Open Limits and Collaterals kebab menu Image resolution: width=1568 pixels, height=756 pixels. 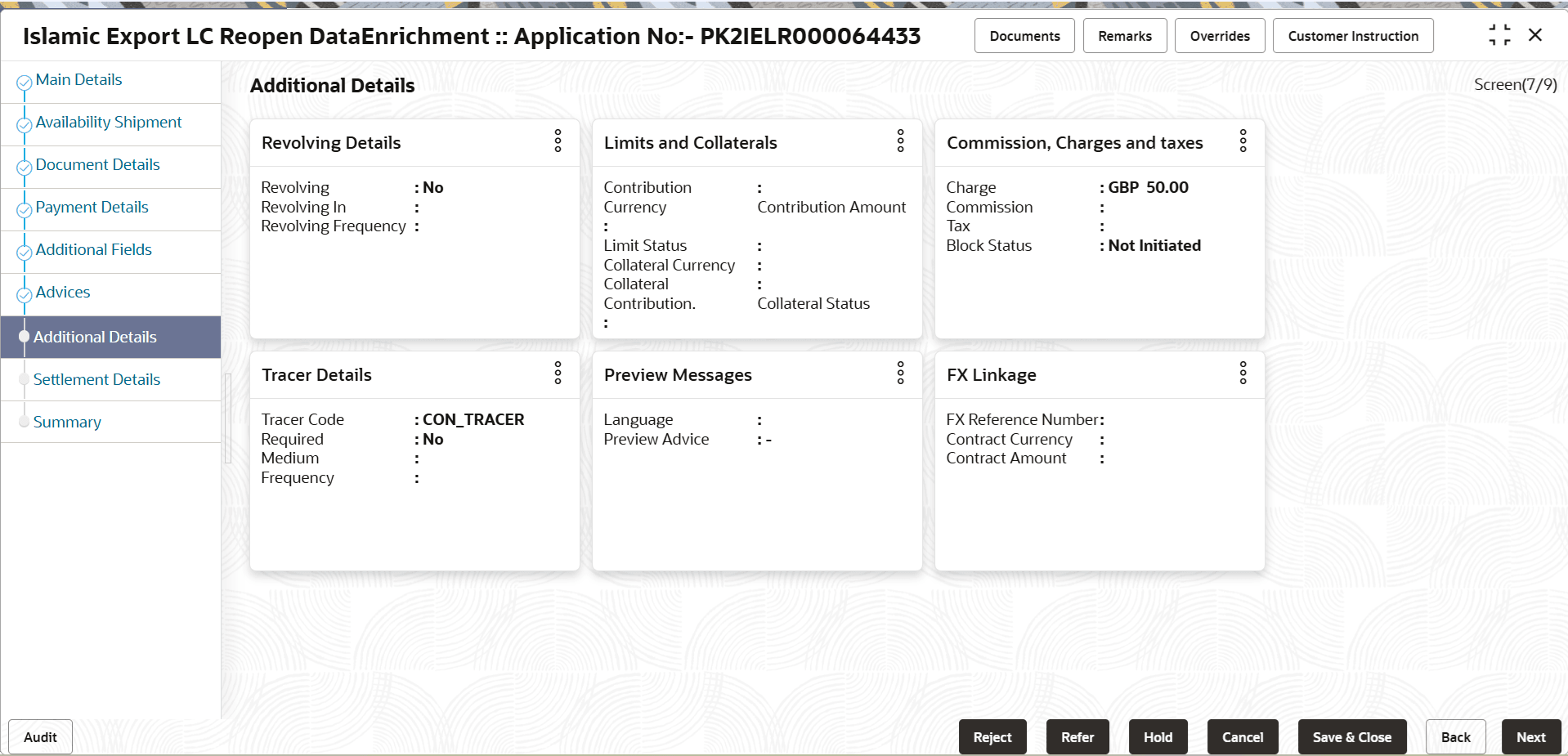[900, 141]
